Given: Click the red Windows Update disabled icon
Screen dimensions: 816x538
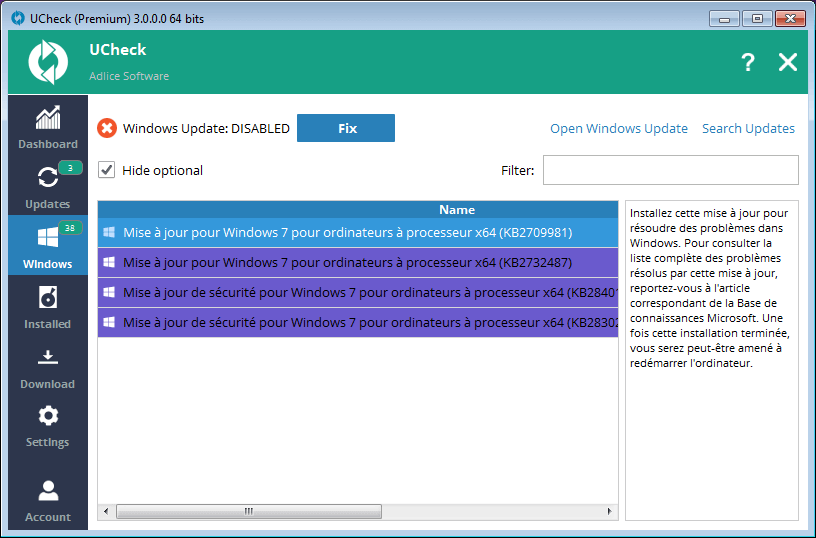Looking at the screenshot, I should pyautogui.click(x=106, y=129).
